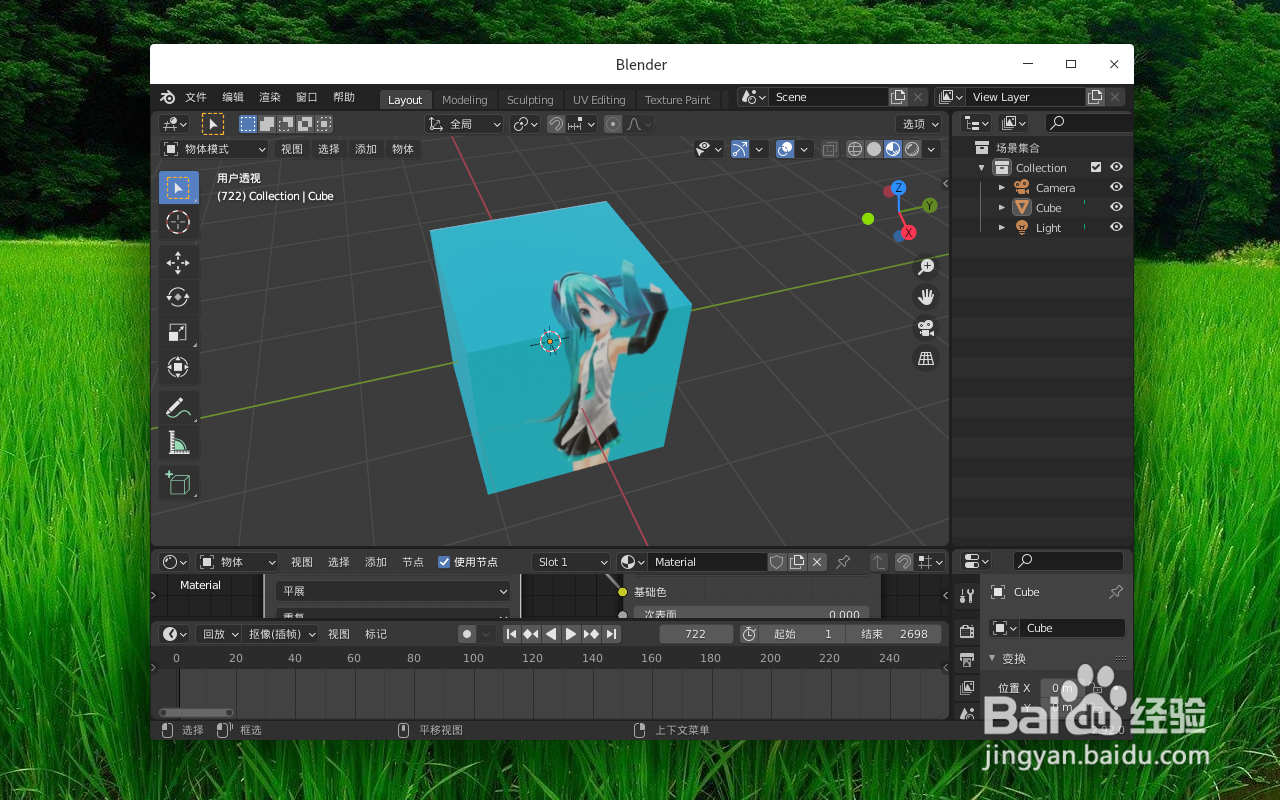Open the 抠像(插帧) keying dropdown

coord(281,634)
